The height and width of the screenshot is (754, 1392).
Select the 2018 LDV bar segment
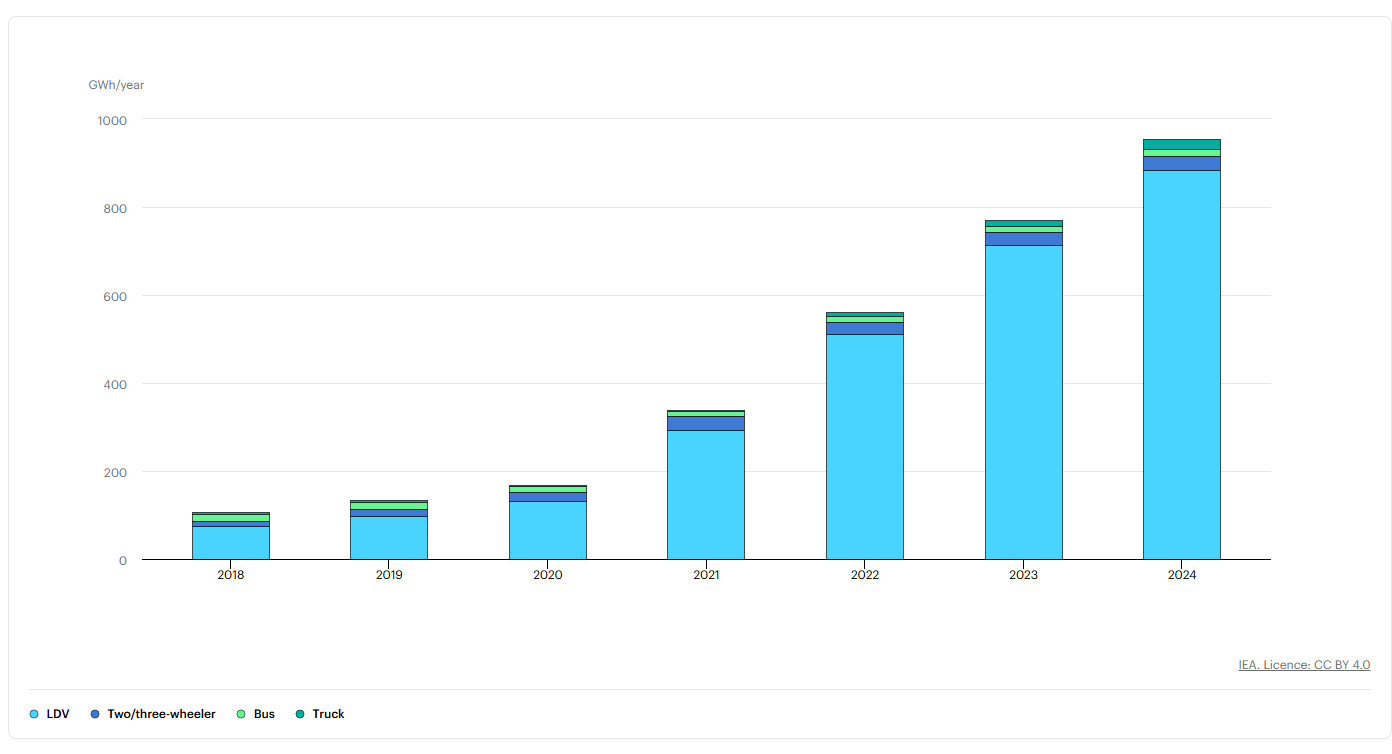[231, 543]
